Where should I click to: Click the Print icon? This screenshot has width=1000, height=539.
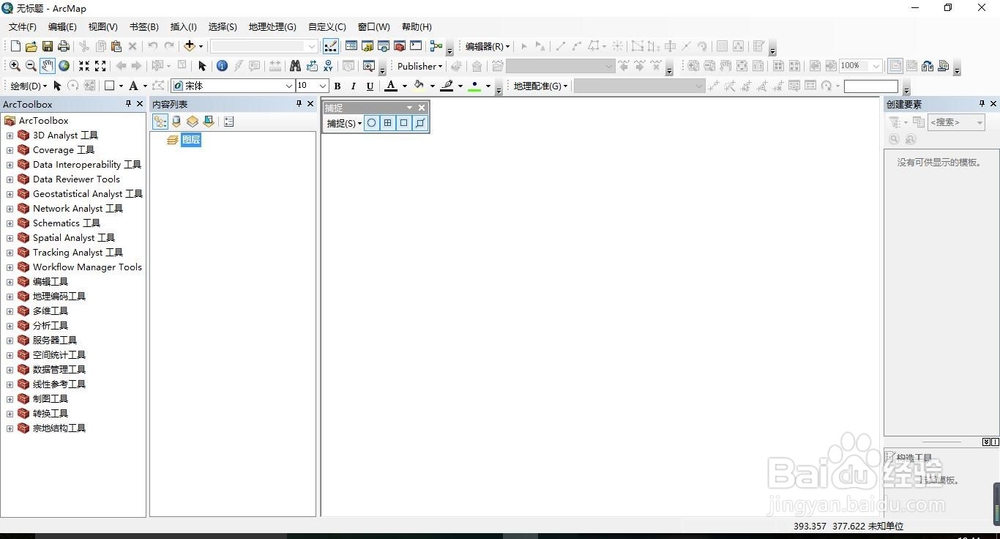[x=63, y=46]
